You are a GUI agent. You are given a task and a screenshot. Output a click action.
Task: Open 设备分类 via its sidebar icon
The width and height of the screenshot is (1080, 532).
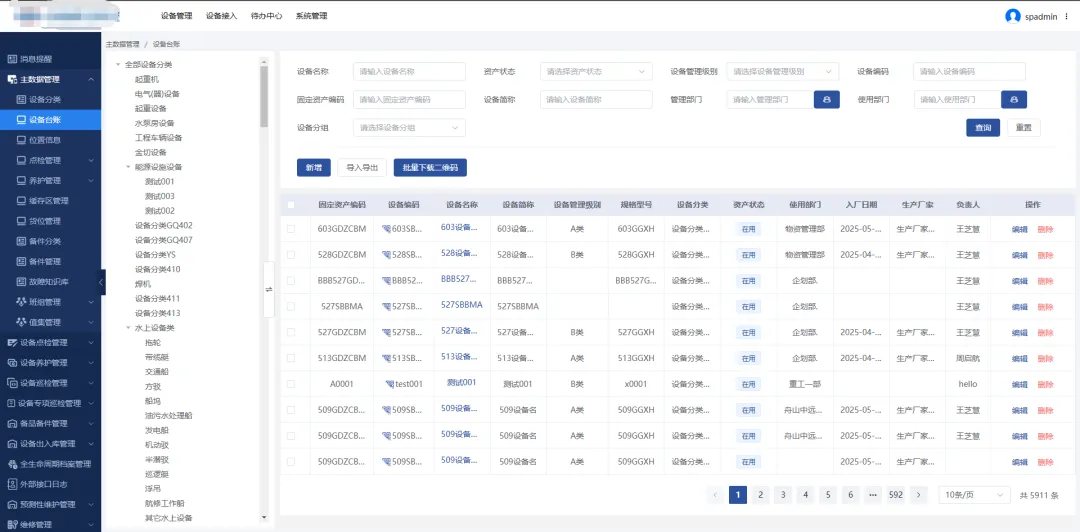click(x=21, y=99)
